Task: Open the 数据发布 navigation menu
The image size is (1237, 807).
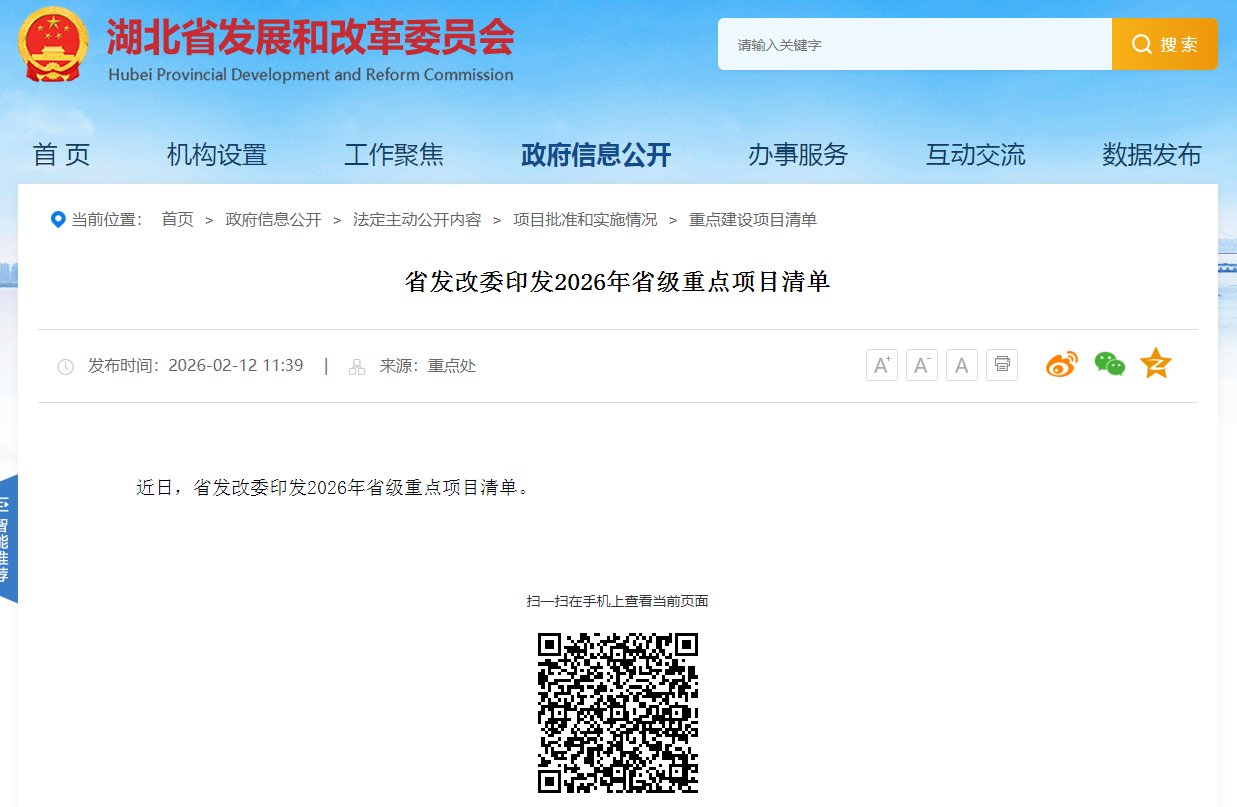Action: pos(1152,155)
